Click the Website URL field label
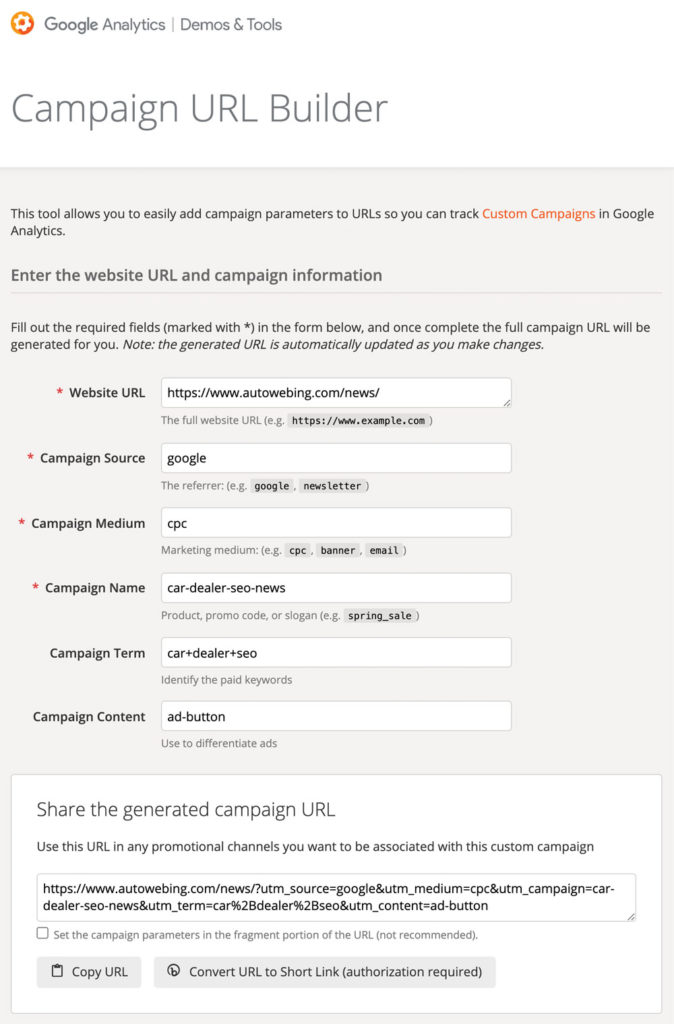 [x=107, y=392]
